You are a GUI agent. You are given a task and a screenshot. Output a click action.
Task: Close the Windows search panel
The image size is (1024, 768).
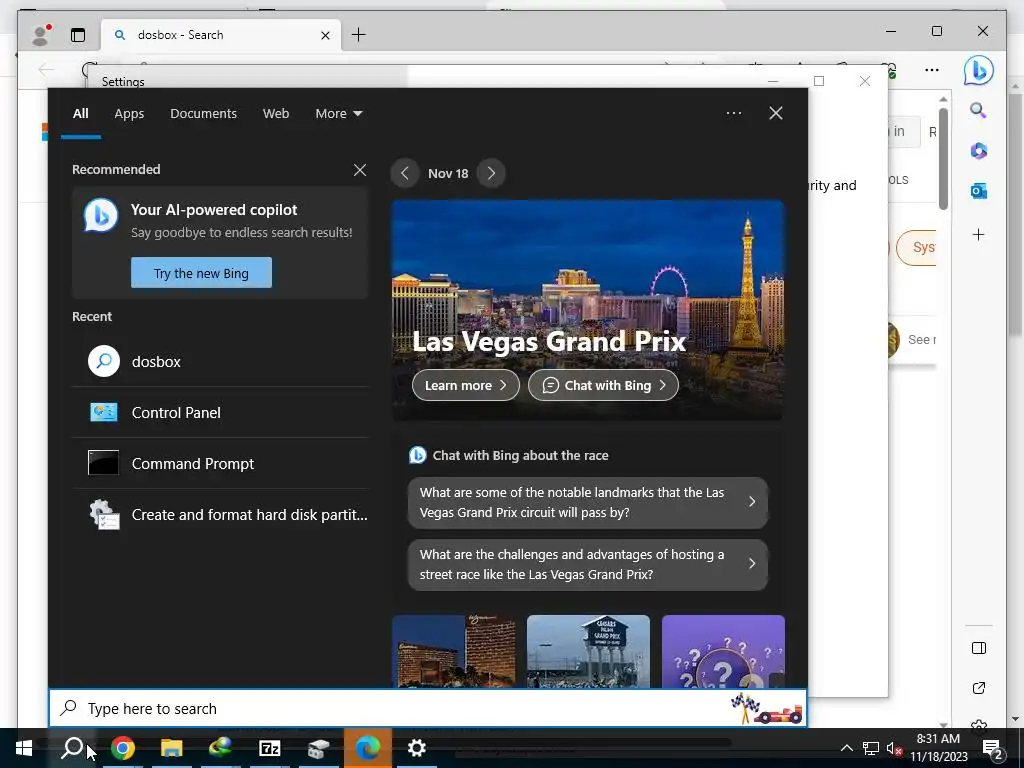coord(776,113)
